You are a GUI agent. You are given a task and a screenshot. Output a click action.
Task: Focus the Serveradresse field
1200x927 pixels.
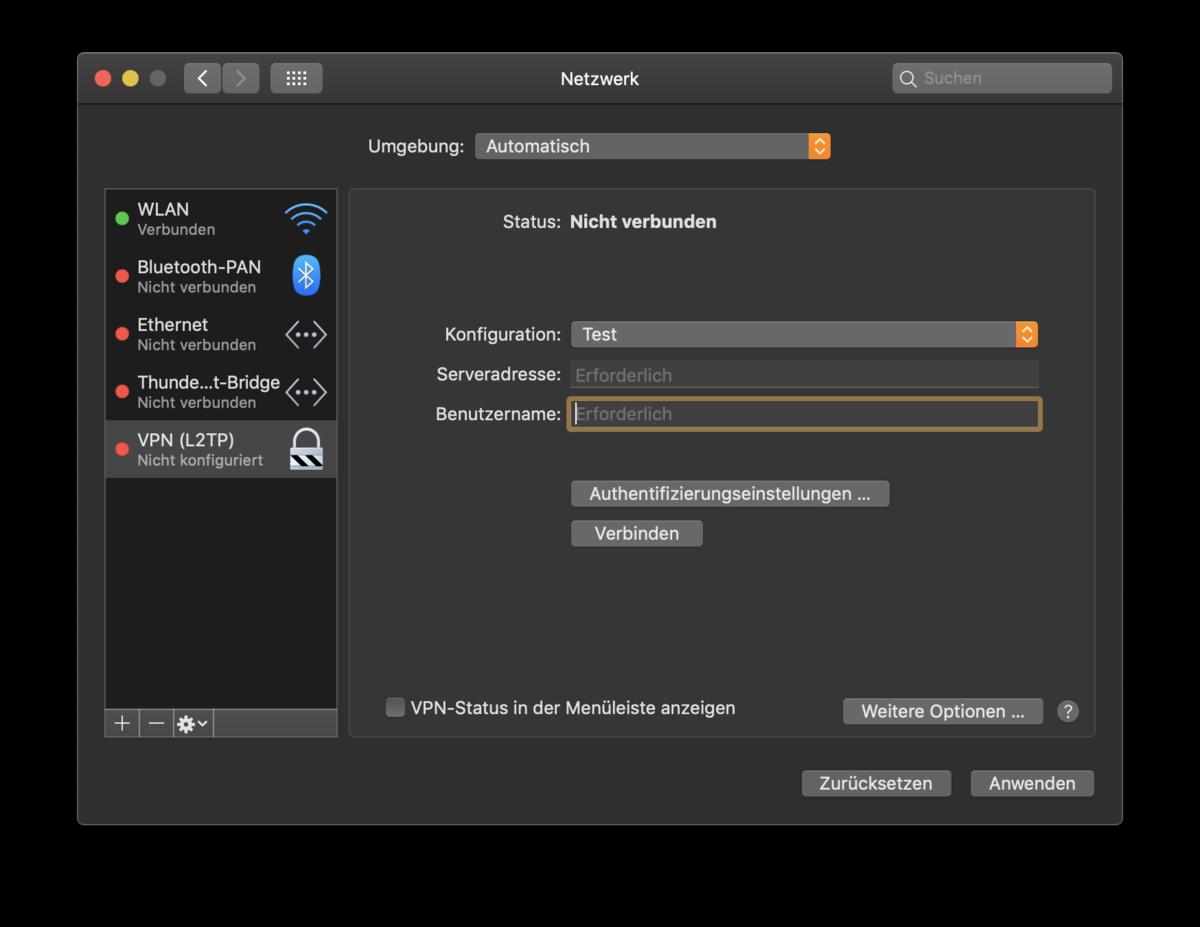(804, 375)
